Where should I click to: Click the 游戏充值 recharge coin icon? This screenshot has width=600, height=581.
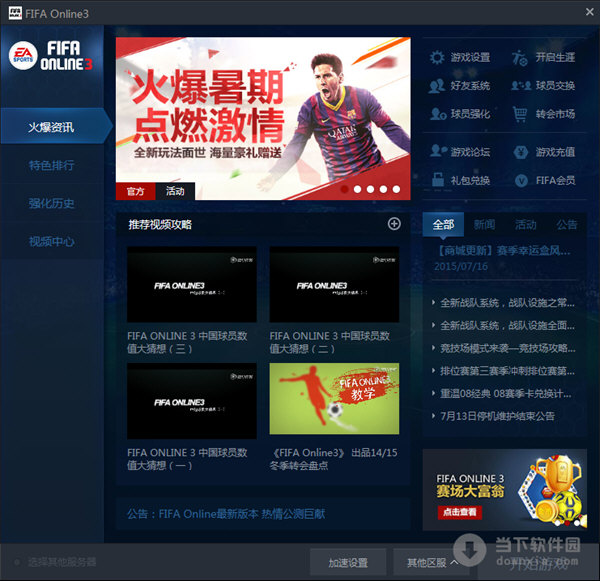click(521, 152)
